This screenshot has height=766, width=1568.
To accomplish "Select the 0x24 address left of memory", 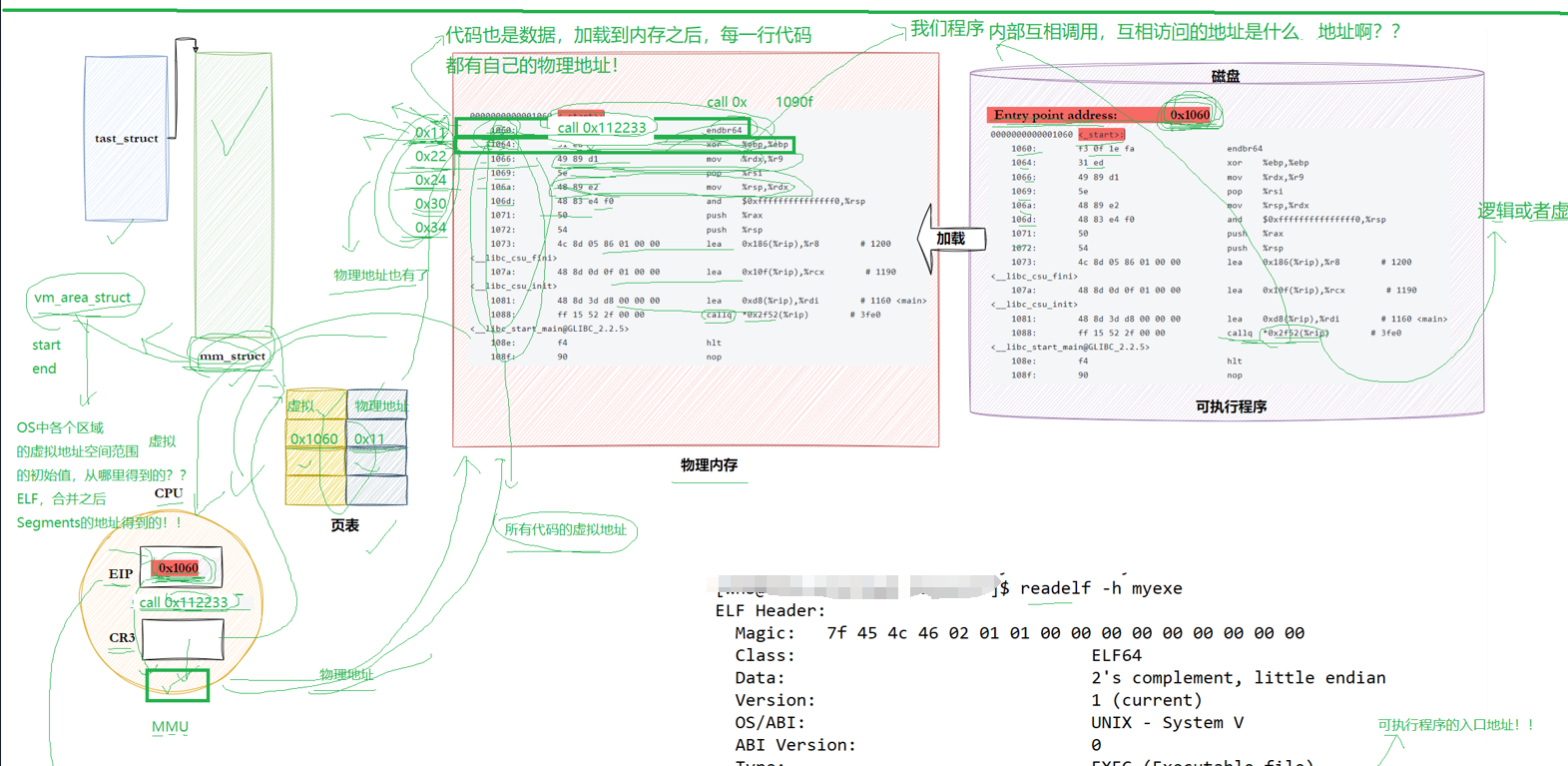I will tap(431, 180).
